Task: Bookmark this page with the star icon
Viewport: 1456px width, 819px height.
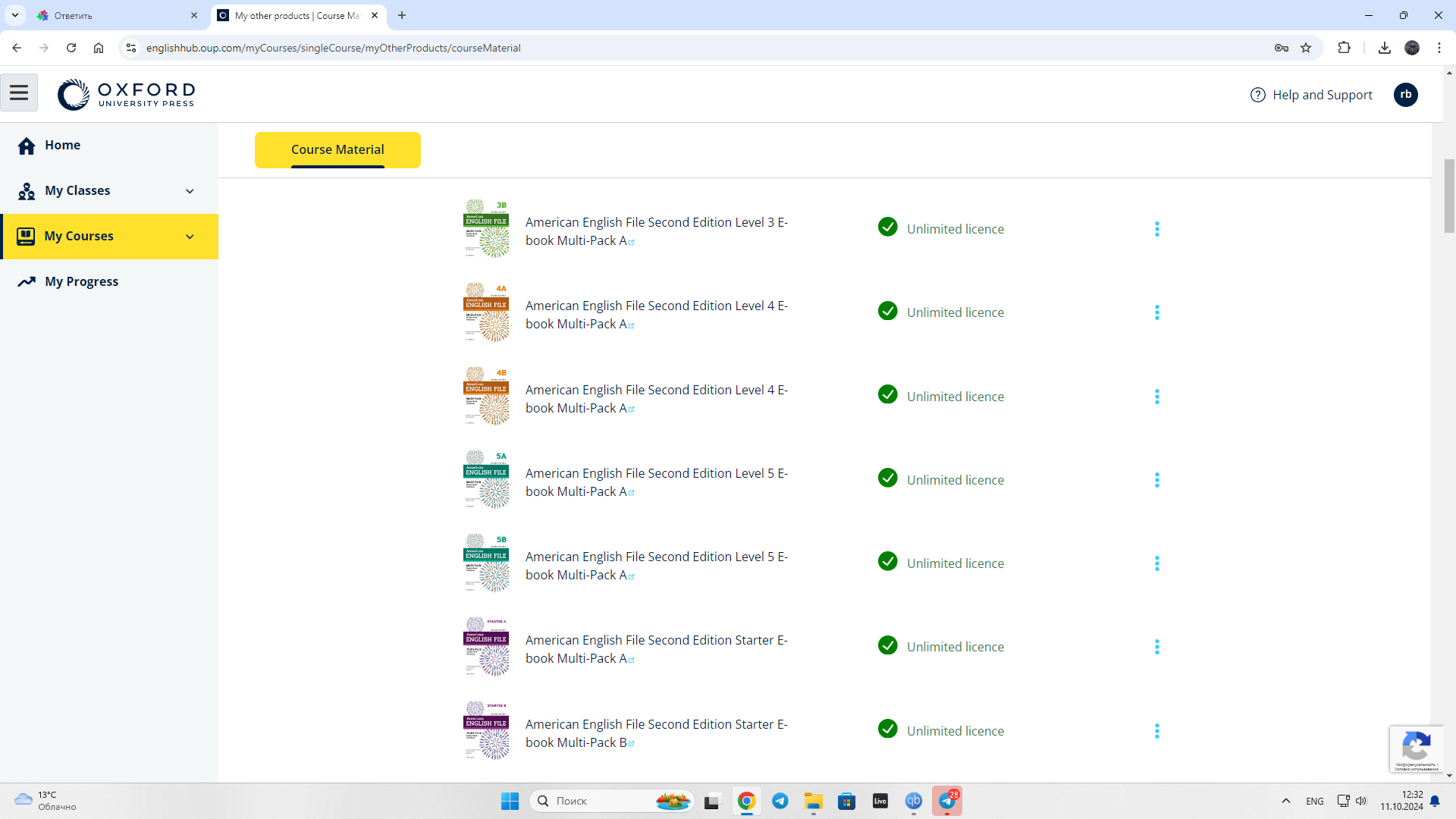Action: pos(1306,48)
